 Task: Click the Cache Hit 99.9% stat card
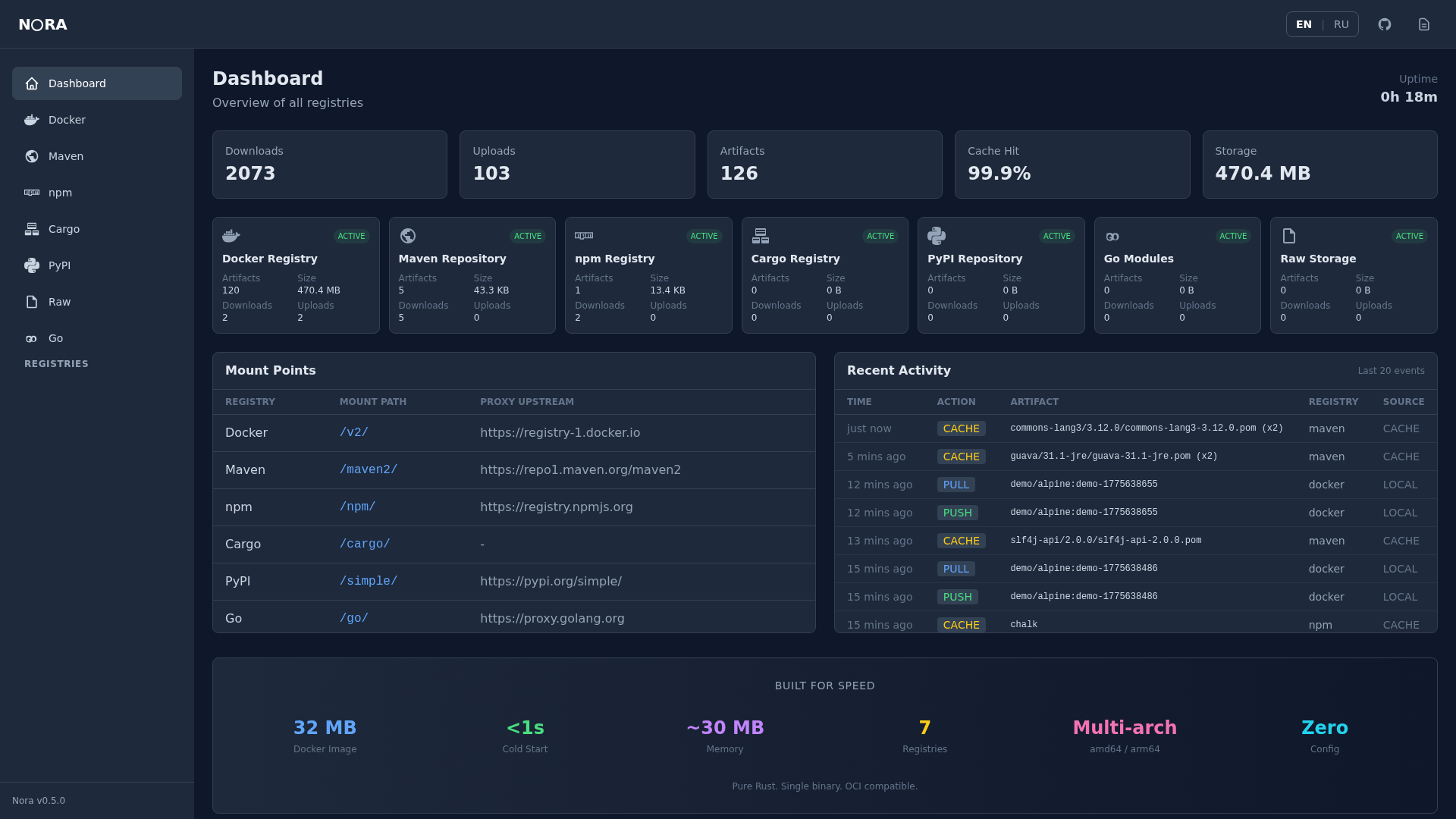click(1072, 165)
